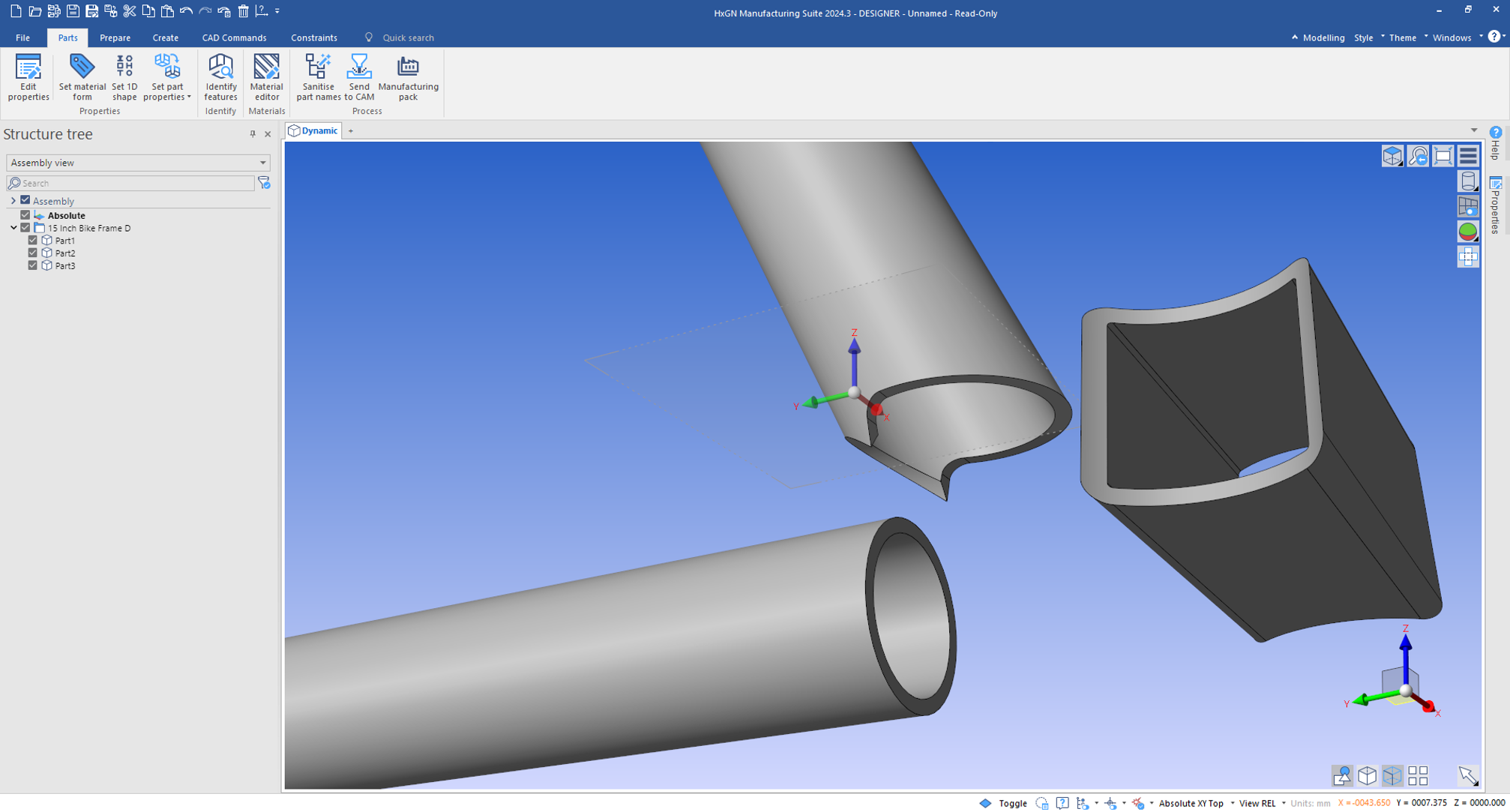Open the Help side panel
This screenshot has height=812, width=1510.
pos(1496,143)
